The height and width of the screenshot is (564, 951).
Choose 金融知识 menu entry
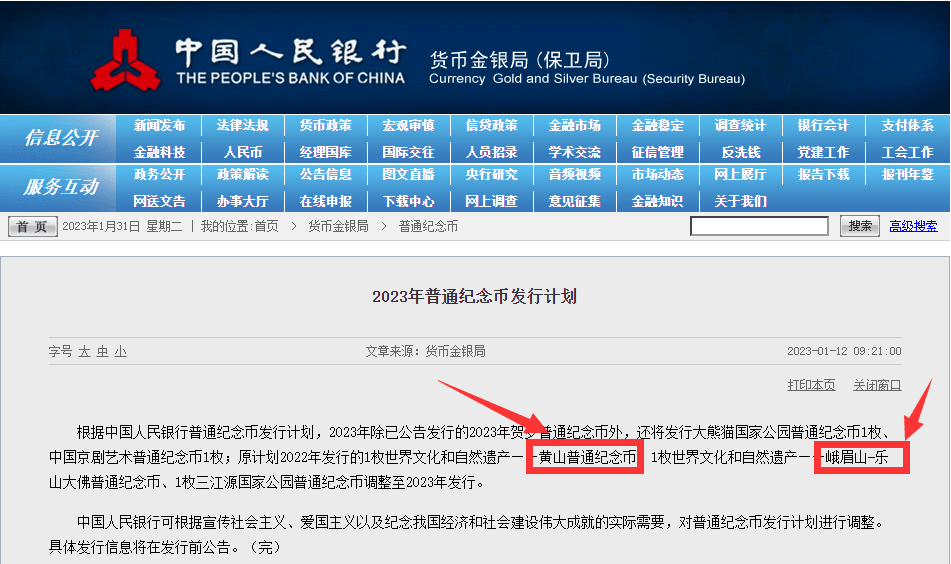[x=658, y=201]
